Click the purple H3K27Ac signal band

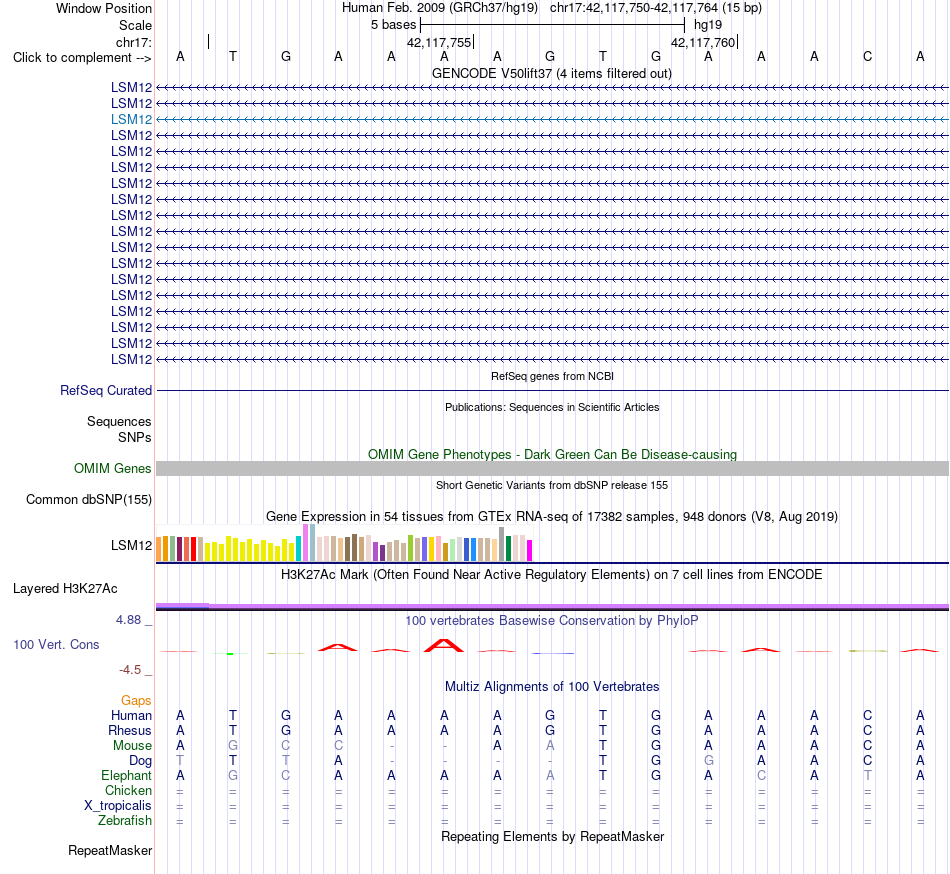point(552,606)
